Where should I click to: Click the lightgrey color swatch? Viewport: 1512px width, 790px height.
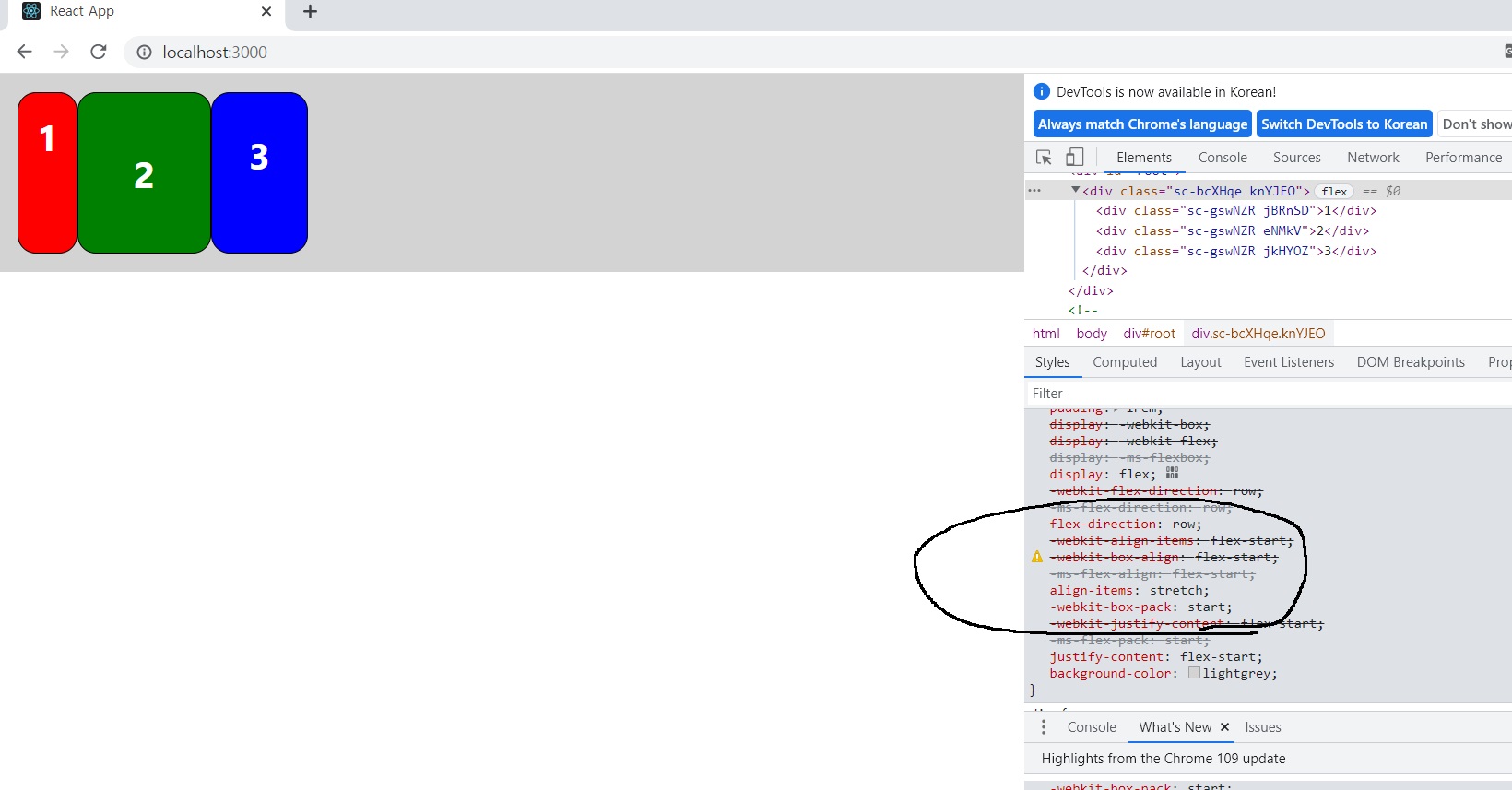tap(1194, 673)
